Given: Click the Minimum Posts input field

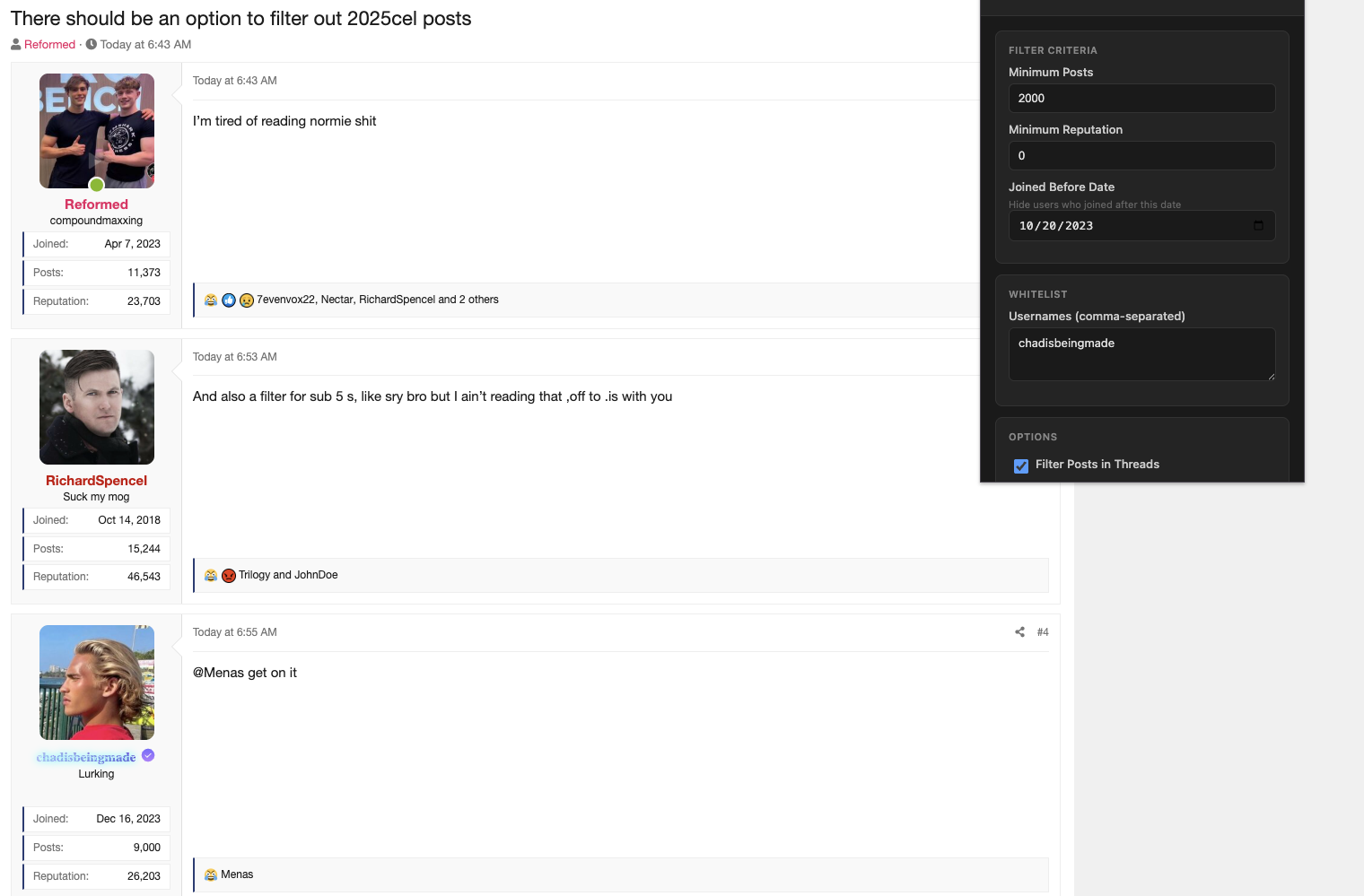Looking at the screenshot, I should click(1141, 99).
